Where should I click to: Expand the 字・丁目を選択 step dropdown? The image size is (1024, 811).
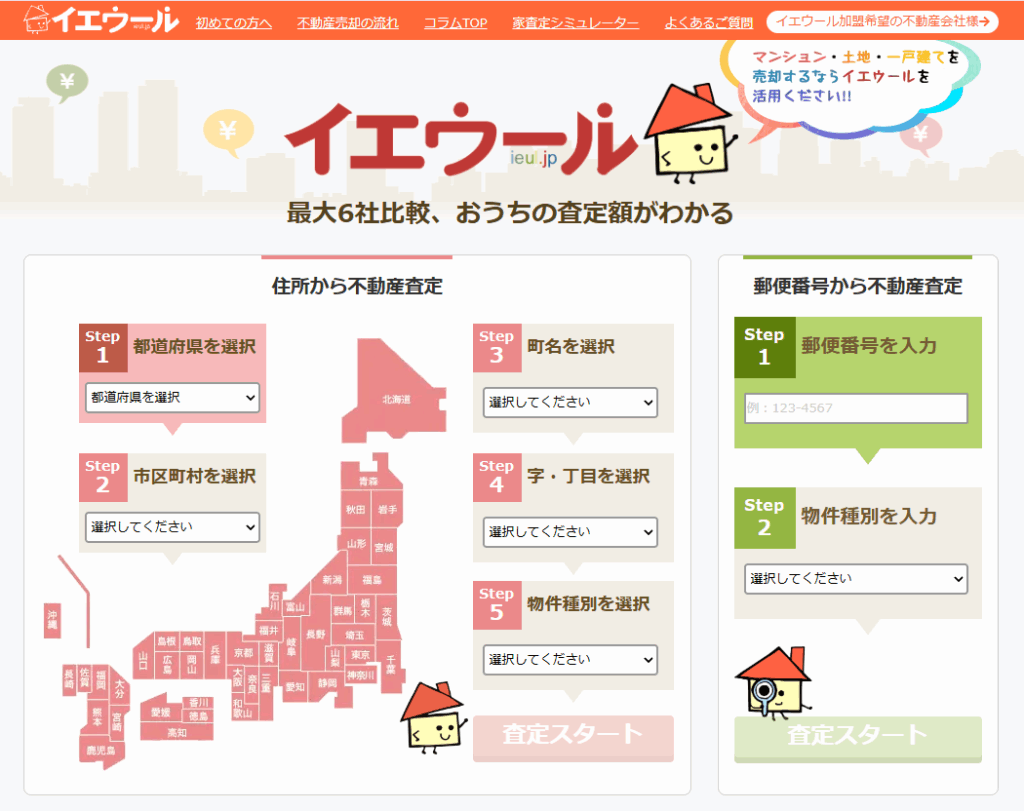(570, 532)
